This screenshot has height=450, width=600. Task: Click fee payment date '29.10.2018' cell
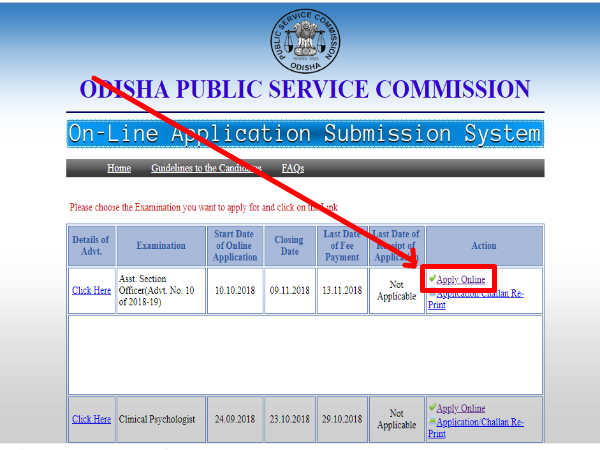(342, 419)
